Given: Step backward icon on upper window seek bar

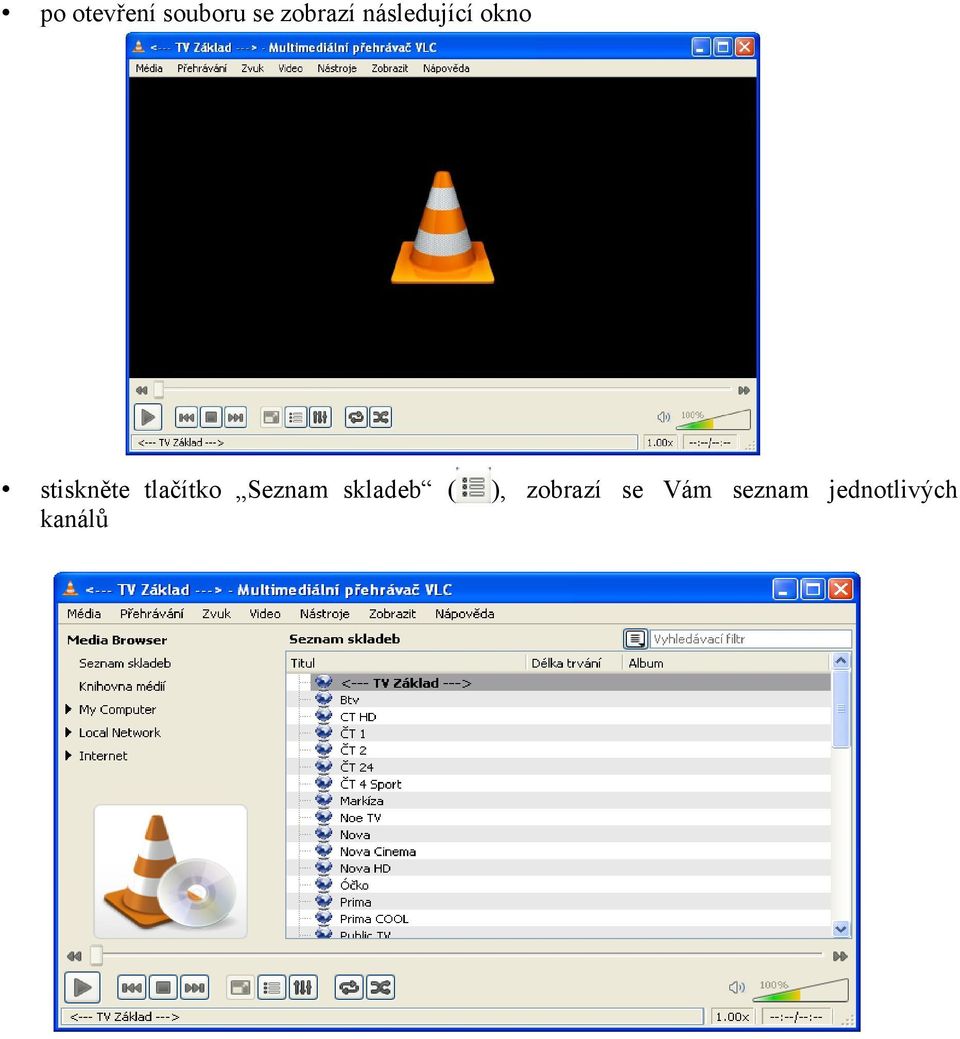Looking at the screenshot, I should tap(141, 390).
